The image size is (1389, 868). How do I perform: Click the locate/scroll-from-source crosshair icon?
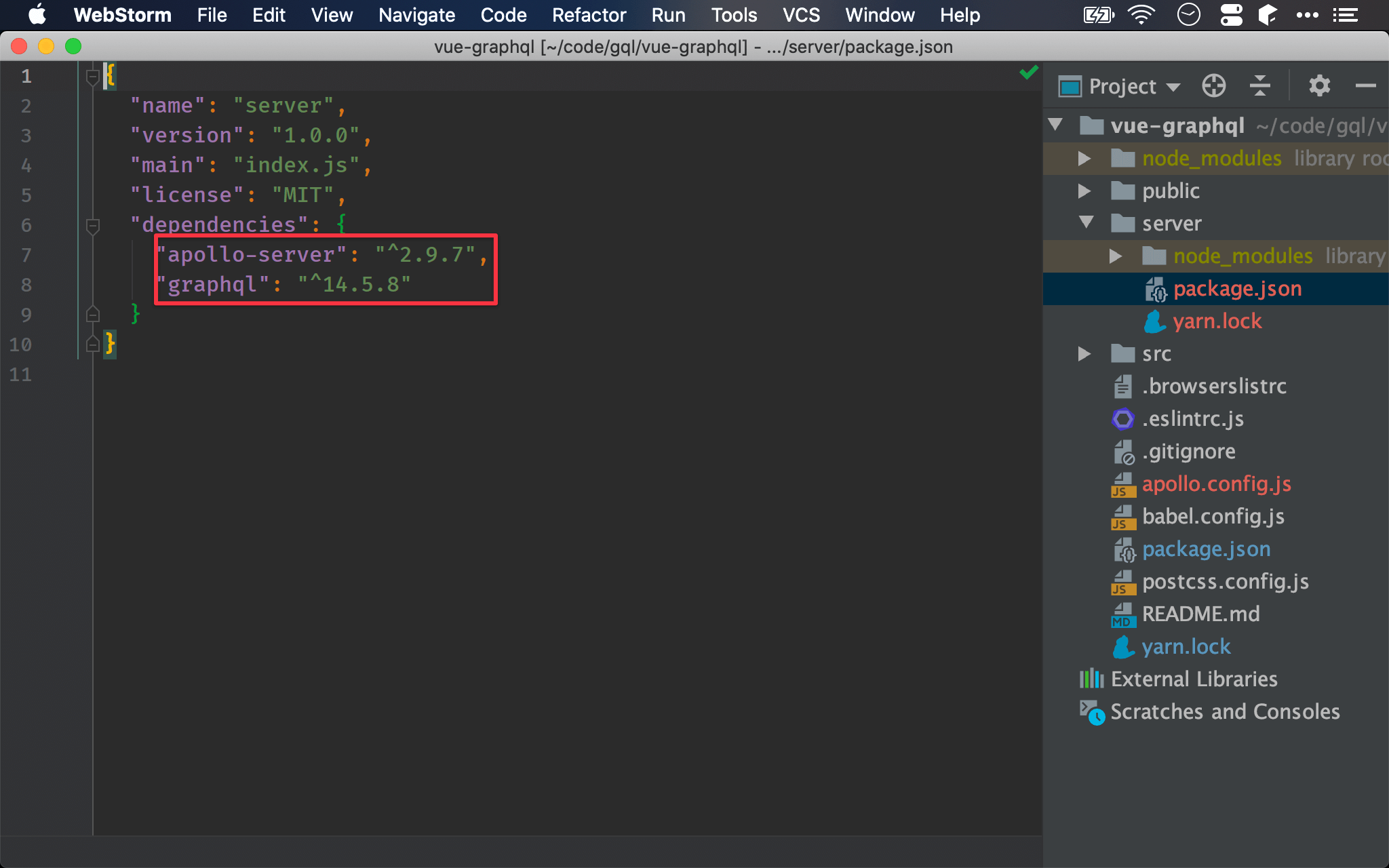pos(1213,86)
